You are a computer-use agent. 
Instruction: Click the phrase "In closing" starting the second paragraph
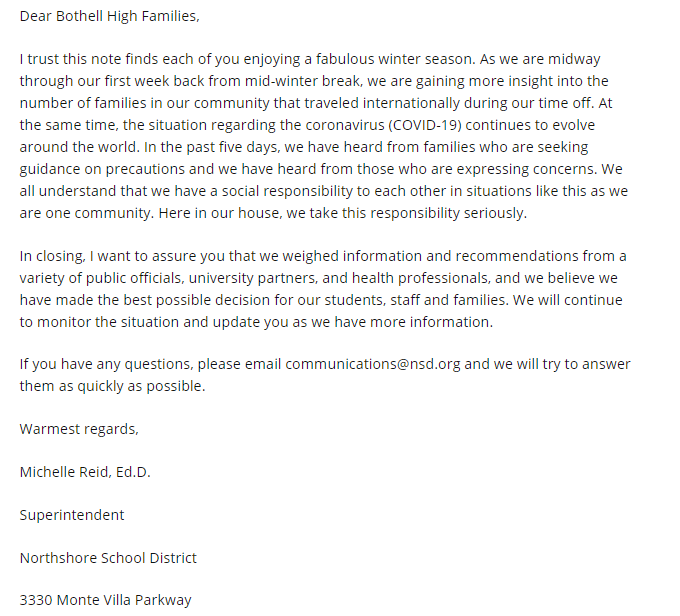[x=51, y=256]
